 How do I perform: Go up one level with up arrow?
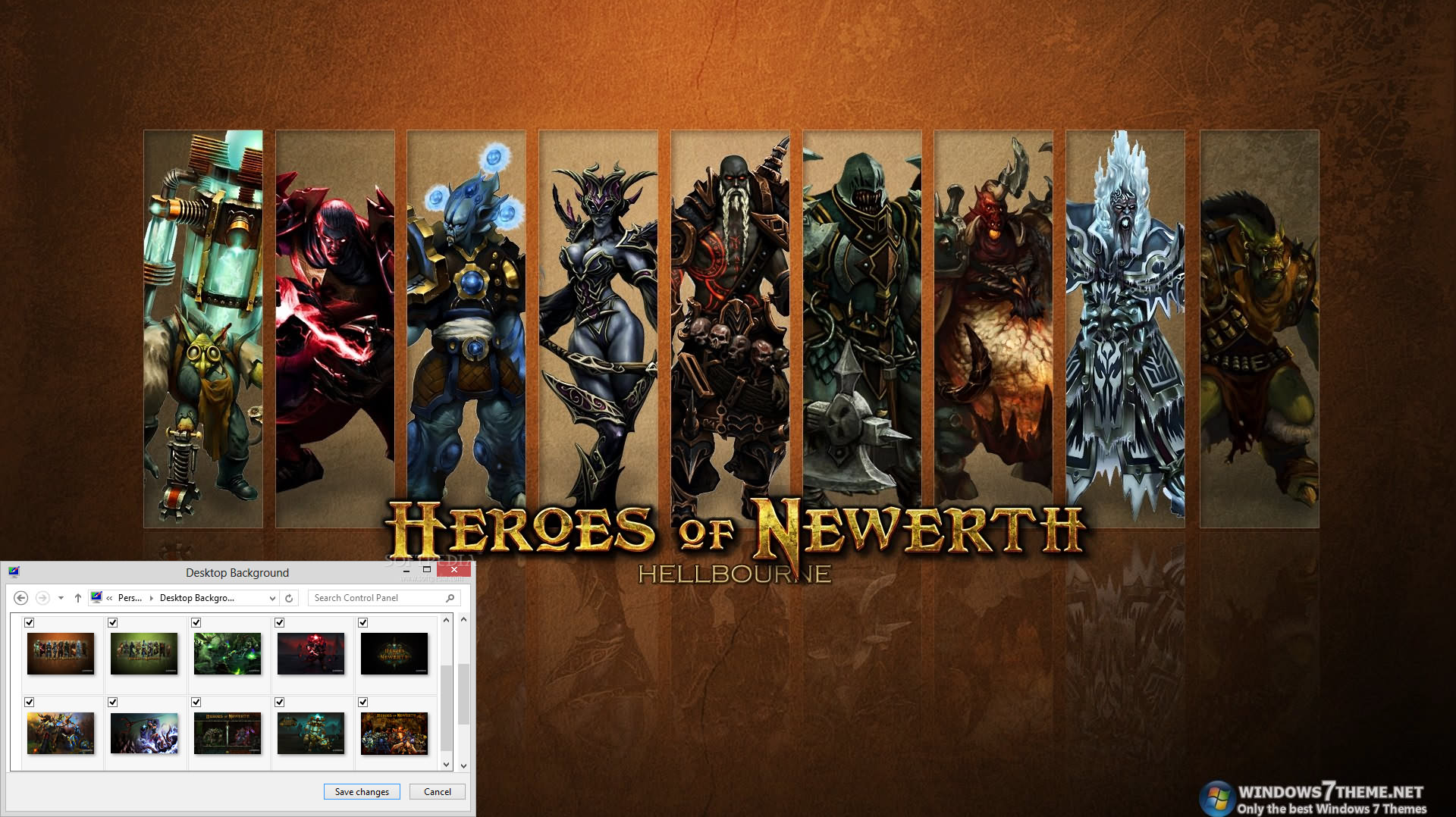tap(77, 598)
